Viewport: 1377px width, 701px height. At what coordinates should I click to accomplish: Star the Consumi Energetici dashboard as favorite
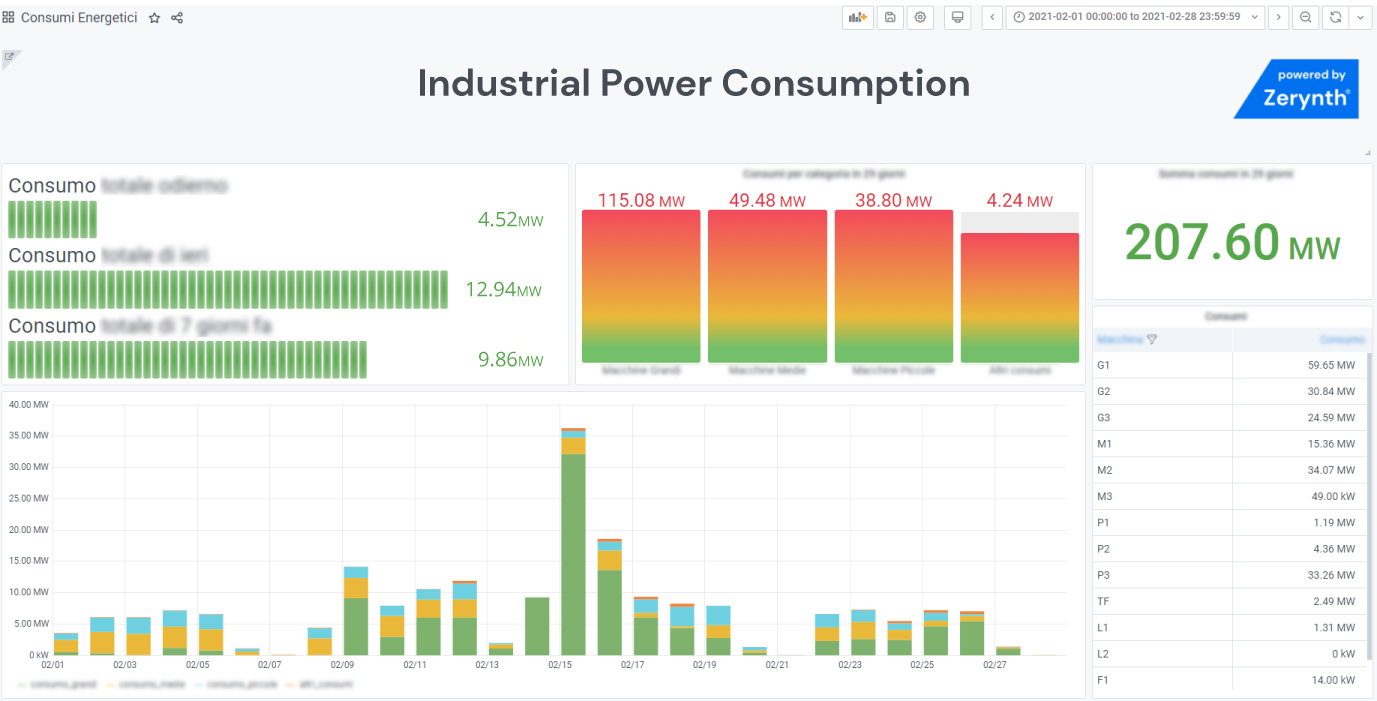coord(153,17)
